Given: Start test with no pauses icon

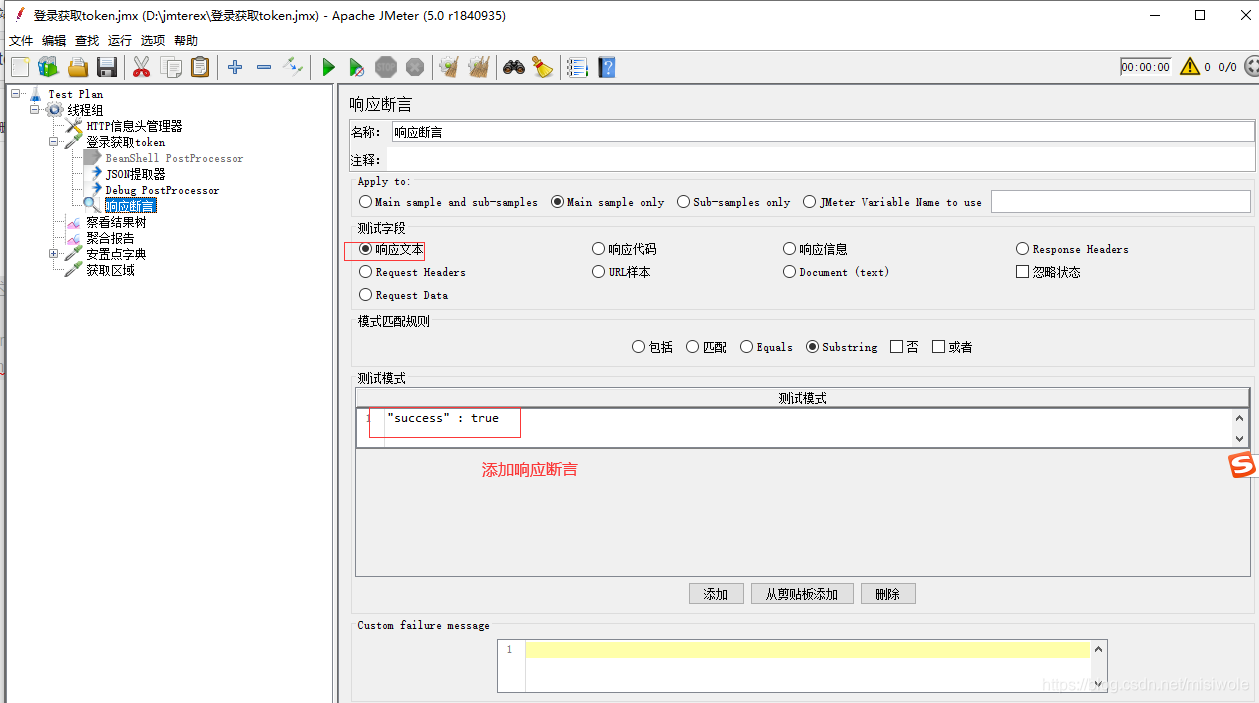Looking at the screenshot, I should [x=357, y=67].
